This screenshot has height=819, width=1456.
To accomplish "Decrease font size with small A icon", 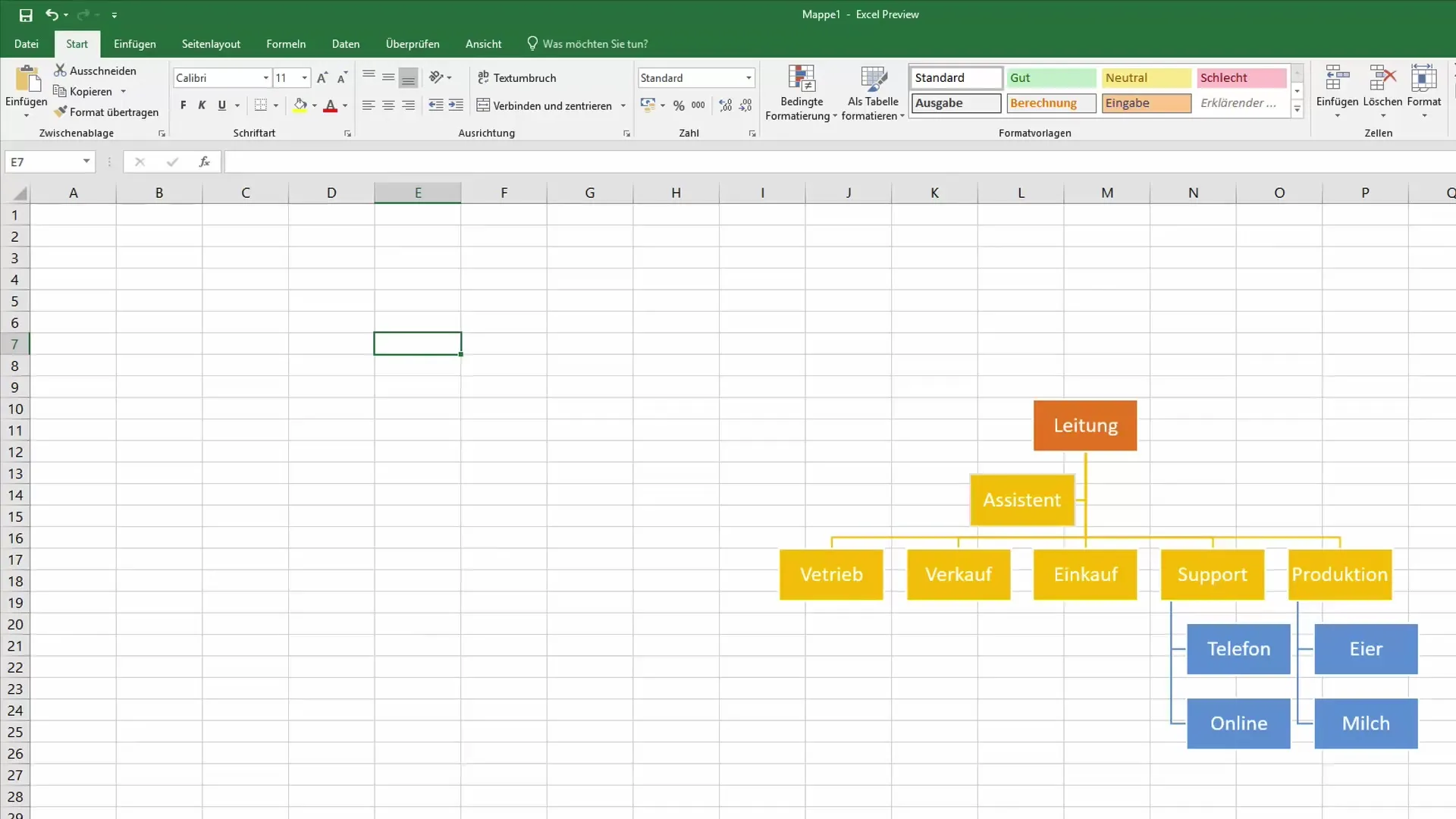I will pyautogui.click(x=342, y=78).
